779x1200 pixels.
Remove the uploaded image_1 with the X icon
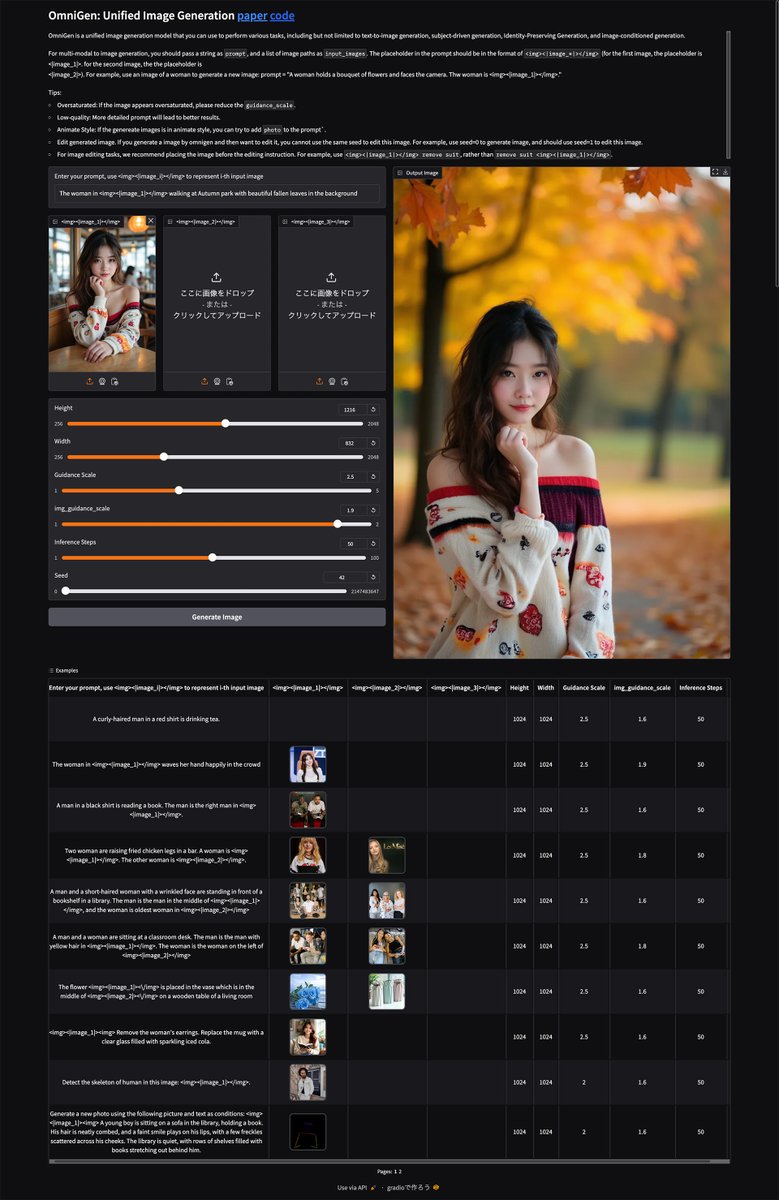pos(151,221)
